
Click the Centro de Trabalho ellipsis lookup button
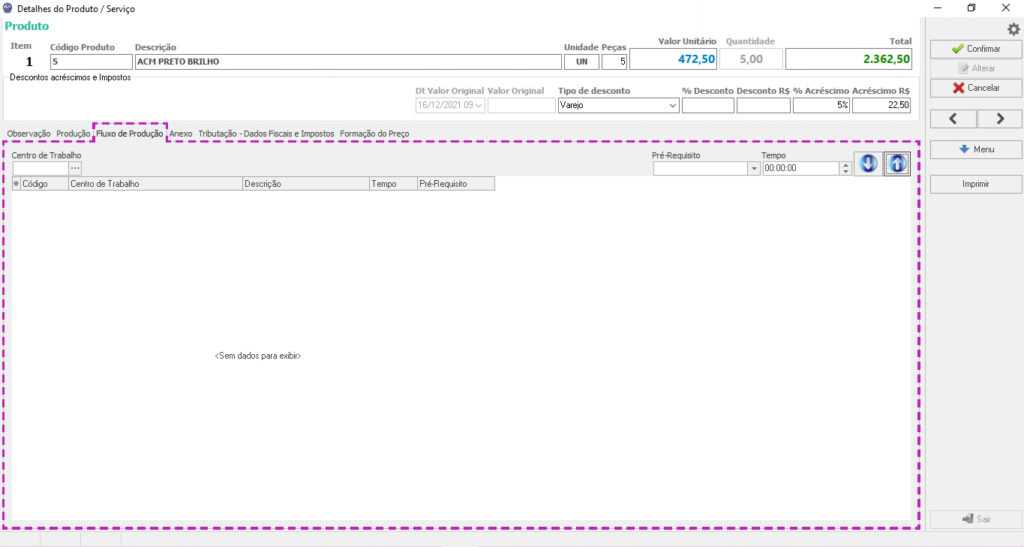point(75,168)
